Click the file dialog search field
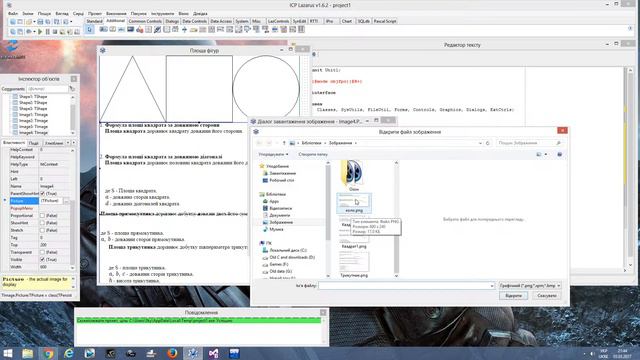The width and height of the screenshot is (640, 360). [x=529, y=143]
